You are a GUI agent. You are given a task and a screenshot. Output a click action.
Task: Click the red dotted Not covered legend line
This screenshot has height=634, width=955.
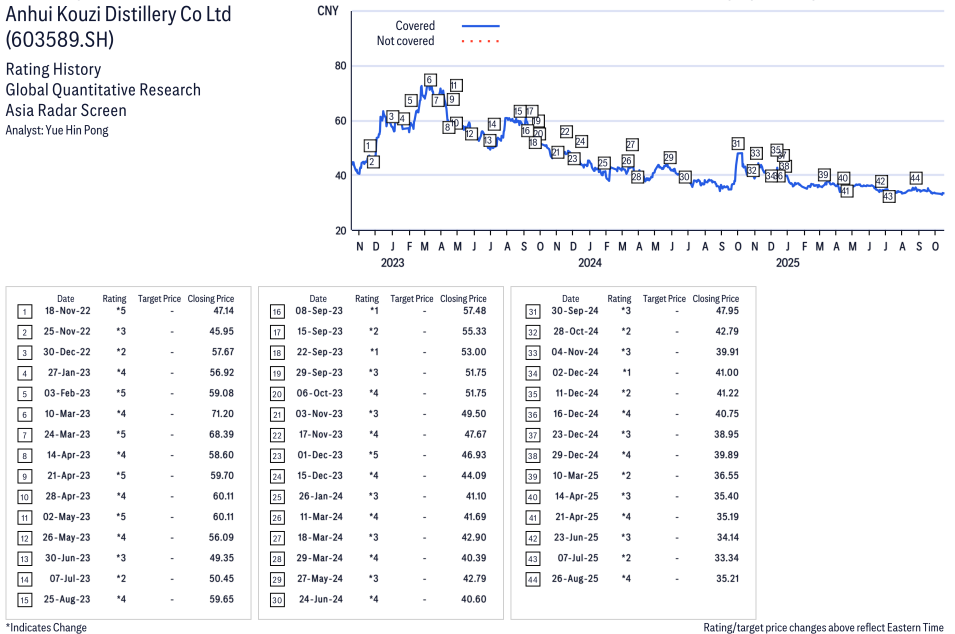[480, 41]
